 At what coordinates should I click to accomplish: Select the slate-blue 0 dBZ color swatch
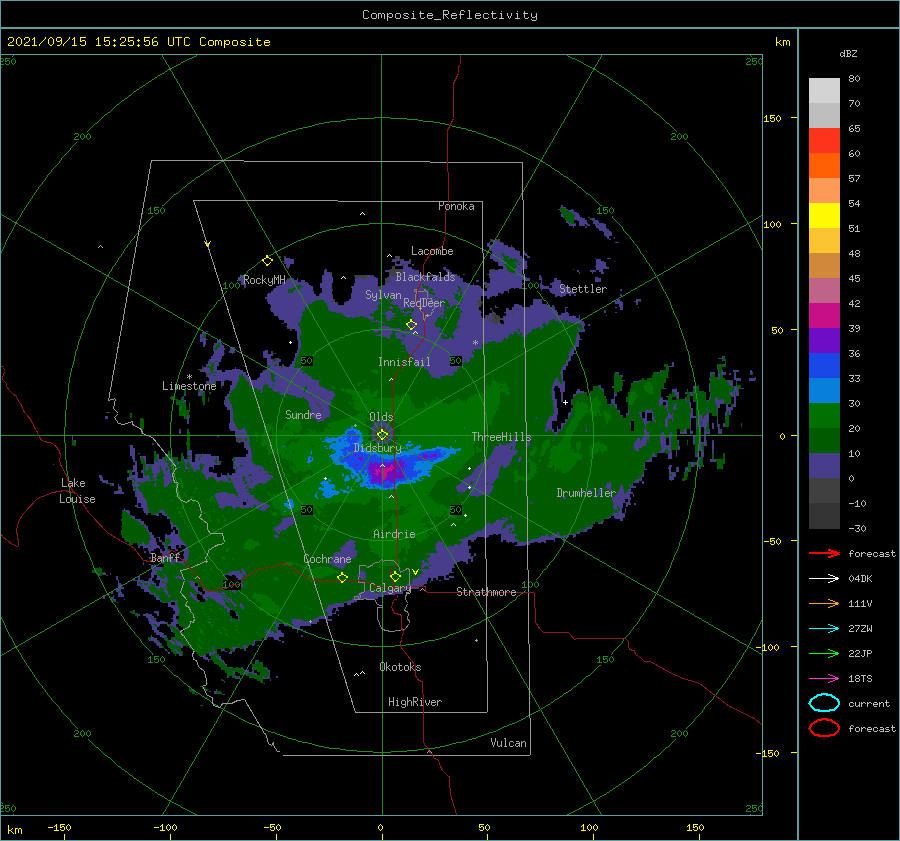click(824, 466)
